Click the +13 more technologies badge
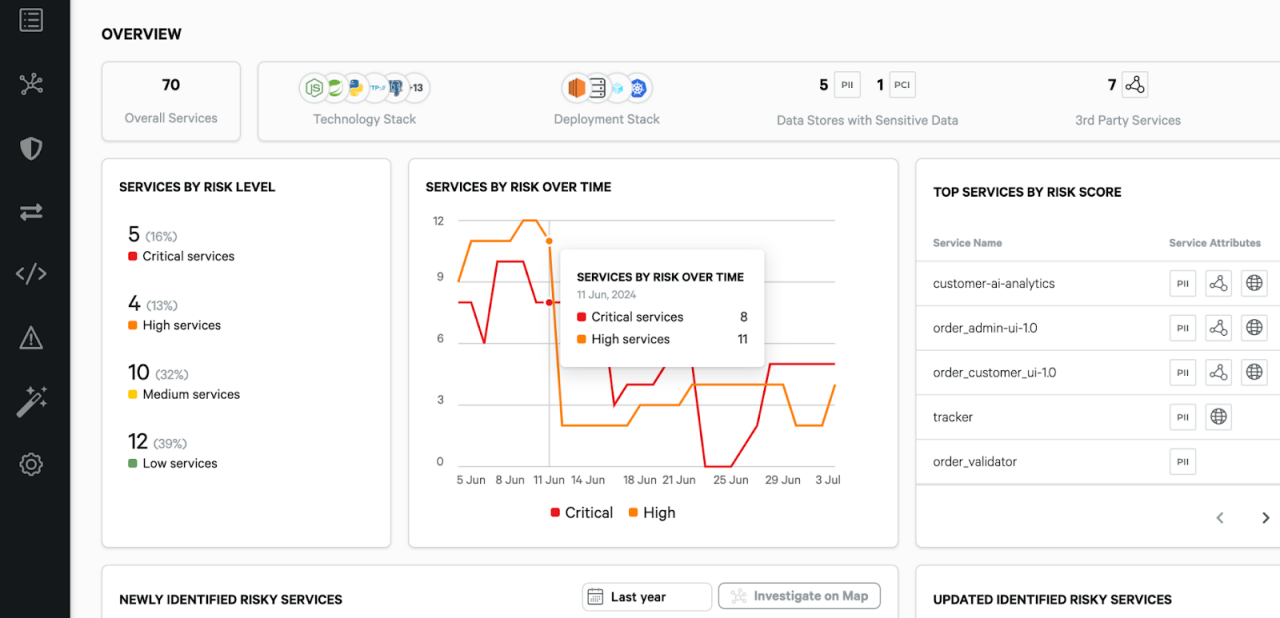This screenshot has width=1280, height=618. 416,88
